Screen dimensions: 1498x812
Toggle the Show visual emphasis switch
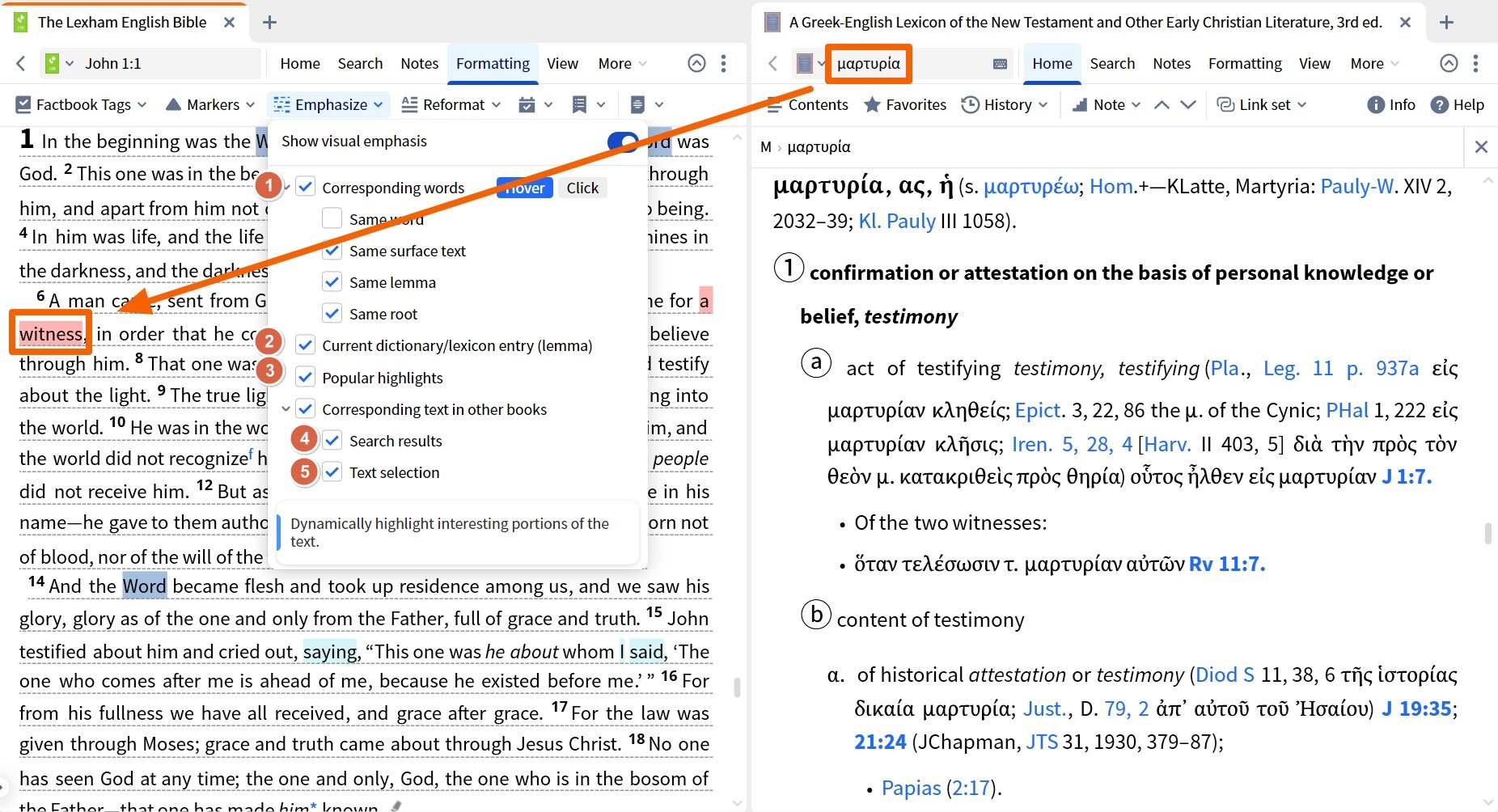(x=623, y=142)
